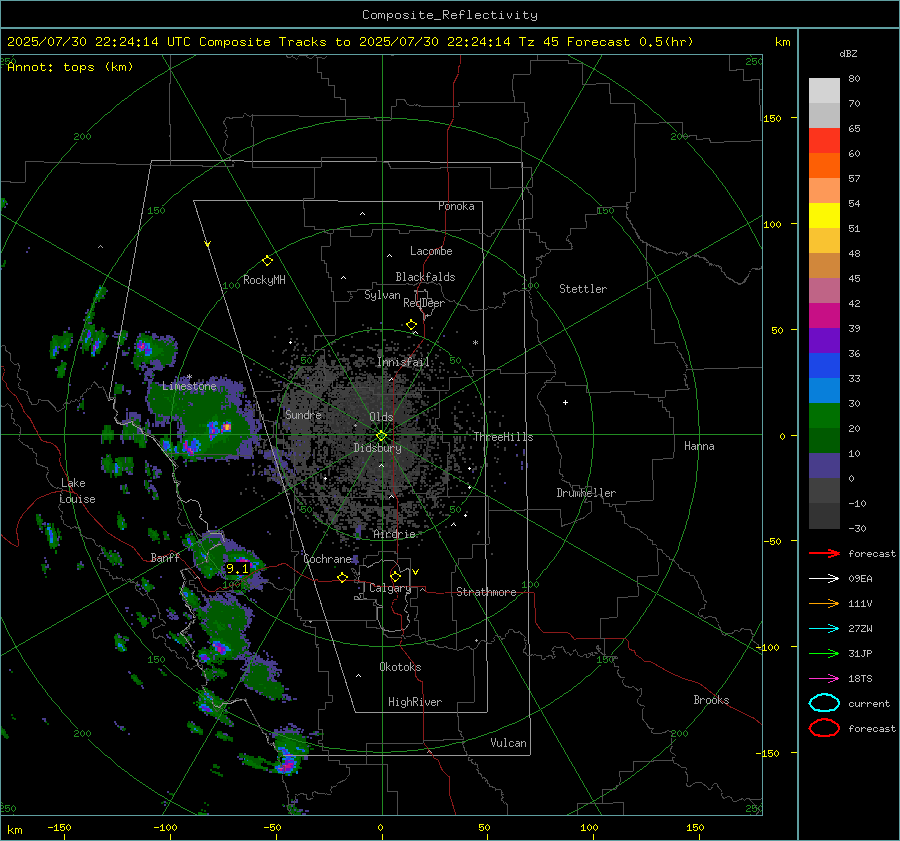The image size is (900, 841).
Task: Click the red forecast arrow in legend
Action: [824, 553]
